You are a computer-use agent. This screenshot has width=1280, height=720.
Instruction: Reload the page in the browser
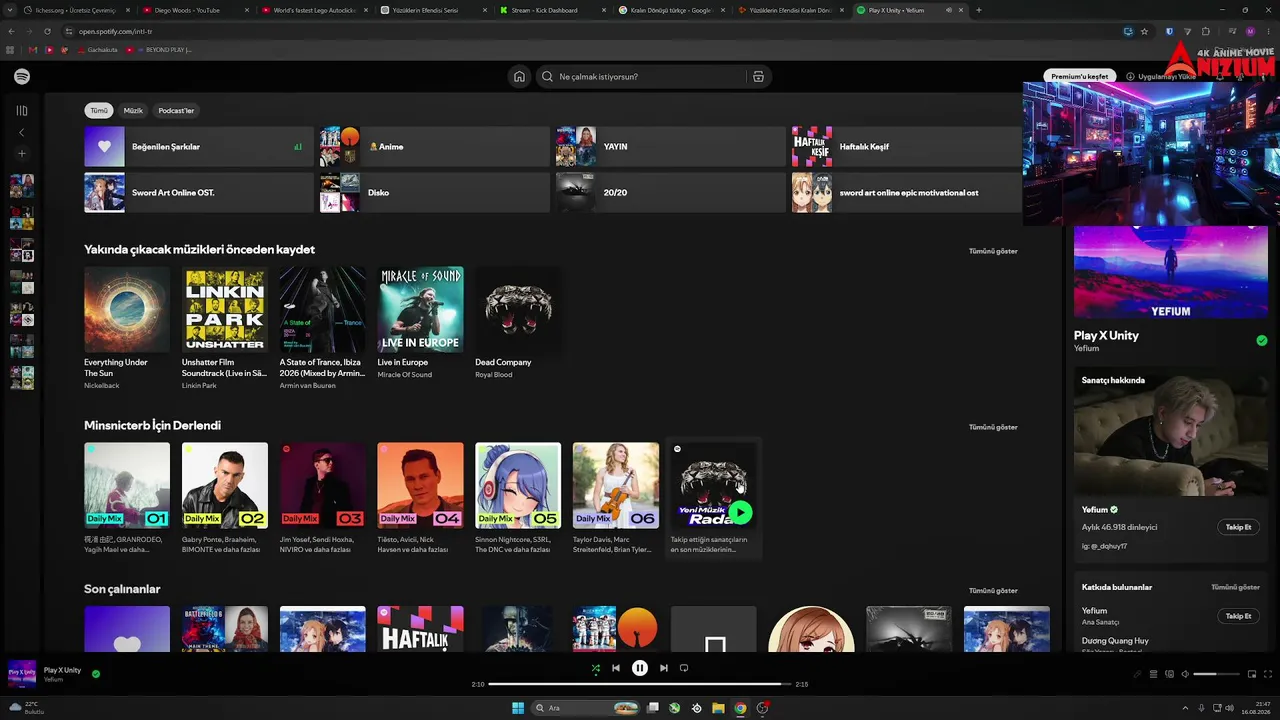click(47, 31)
